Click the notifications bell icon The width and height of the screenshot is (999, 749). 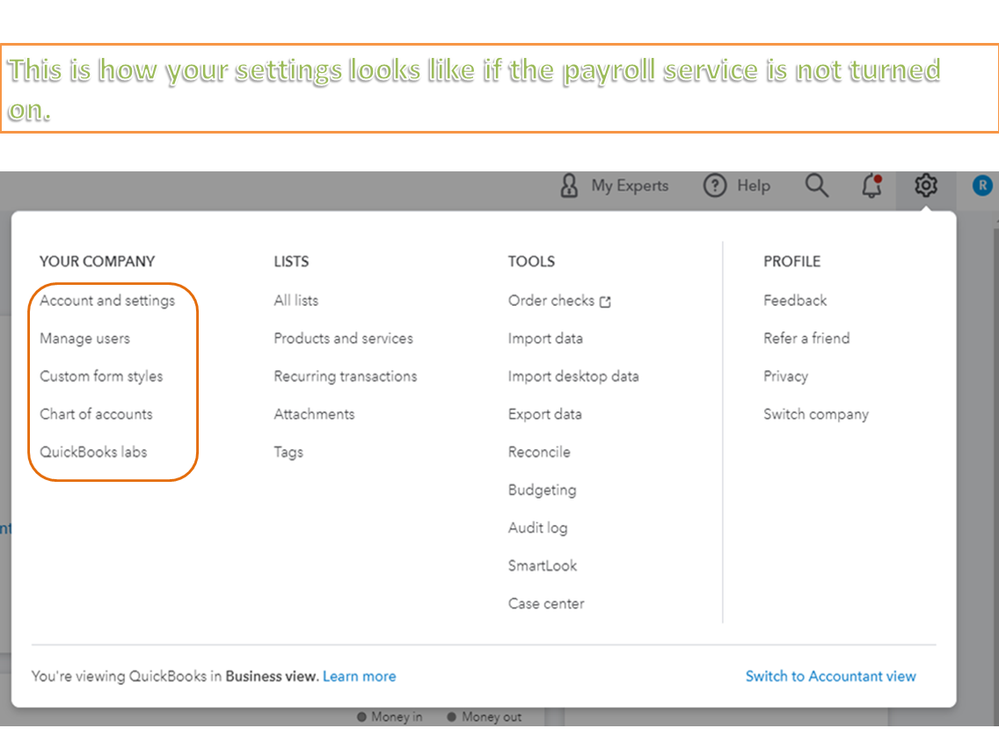pos(872,186)
